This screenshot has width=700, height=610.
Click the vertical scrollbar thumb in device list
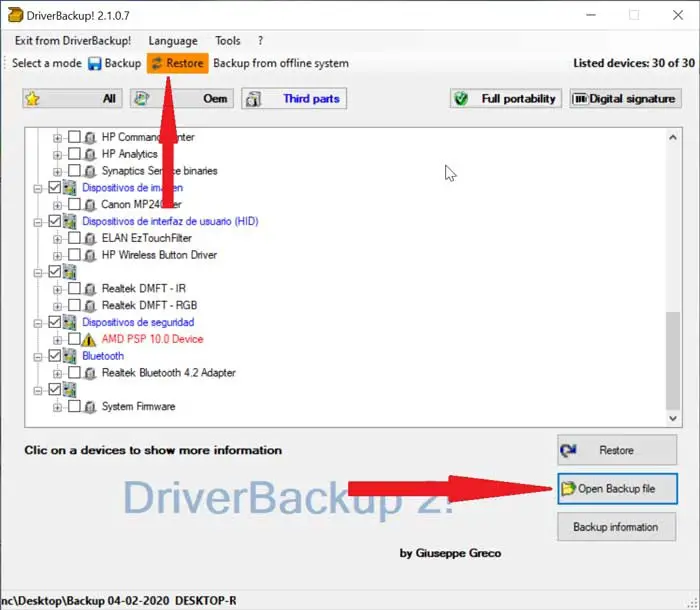point(673,360)
